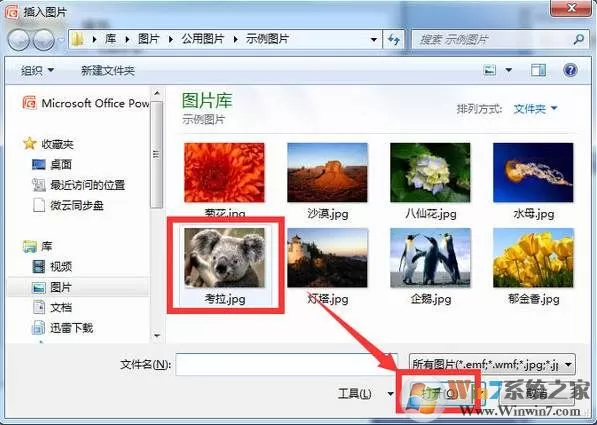The width and height of the screenshot is (597, 425).
Task: Click 库 in the address breadcrumb
Action: pos(110,39)
